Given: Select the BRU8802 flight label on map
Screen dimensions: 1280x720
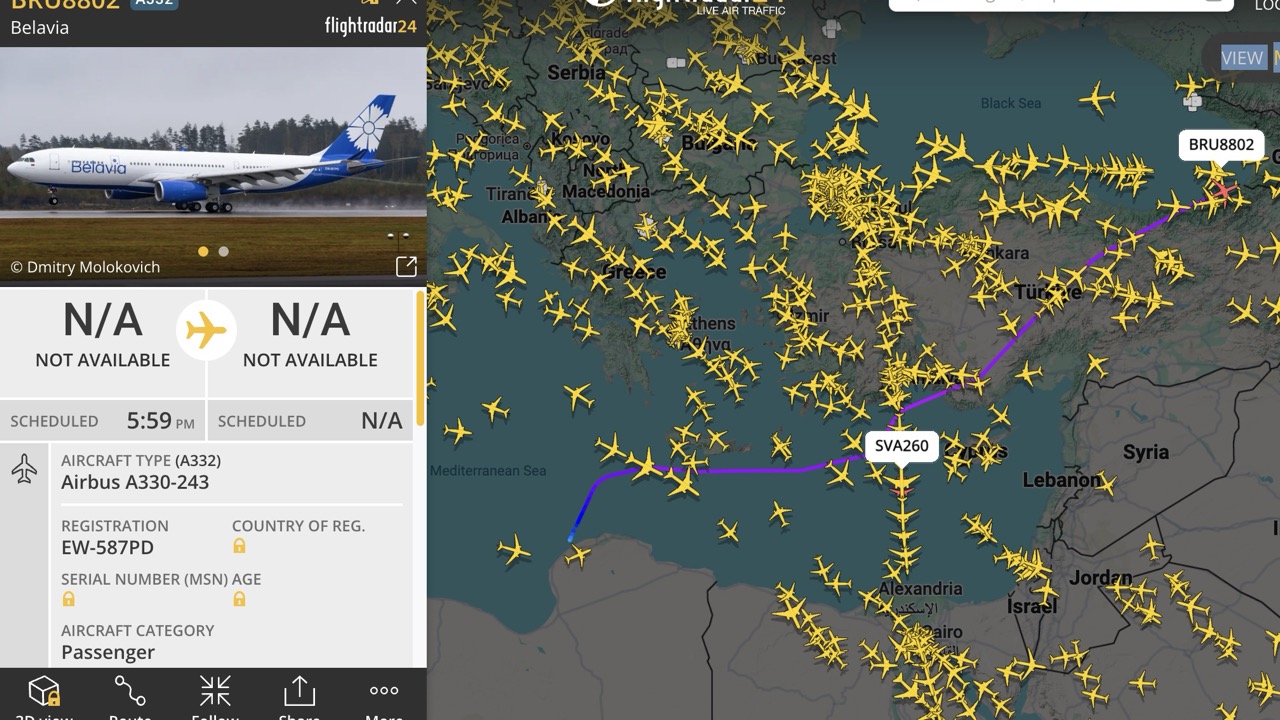Looking at the screenshot, I should 1221,145.
